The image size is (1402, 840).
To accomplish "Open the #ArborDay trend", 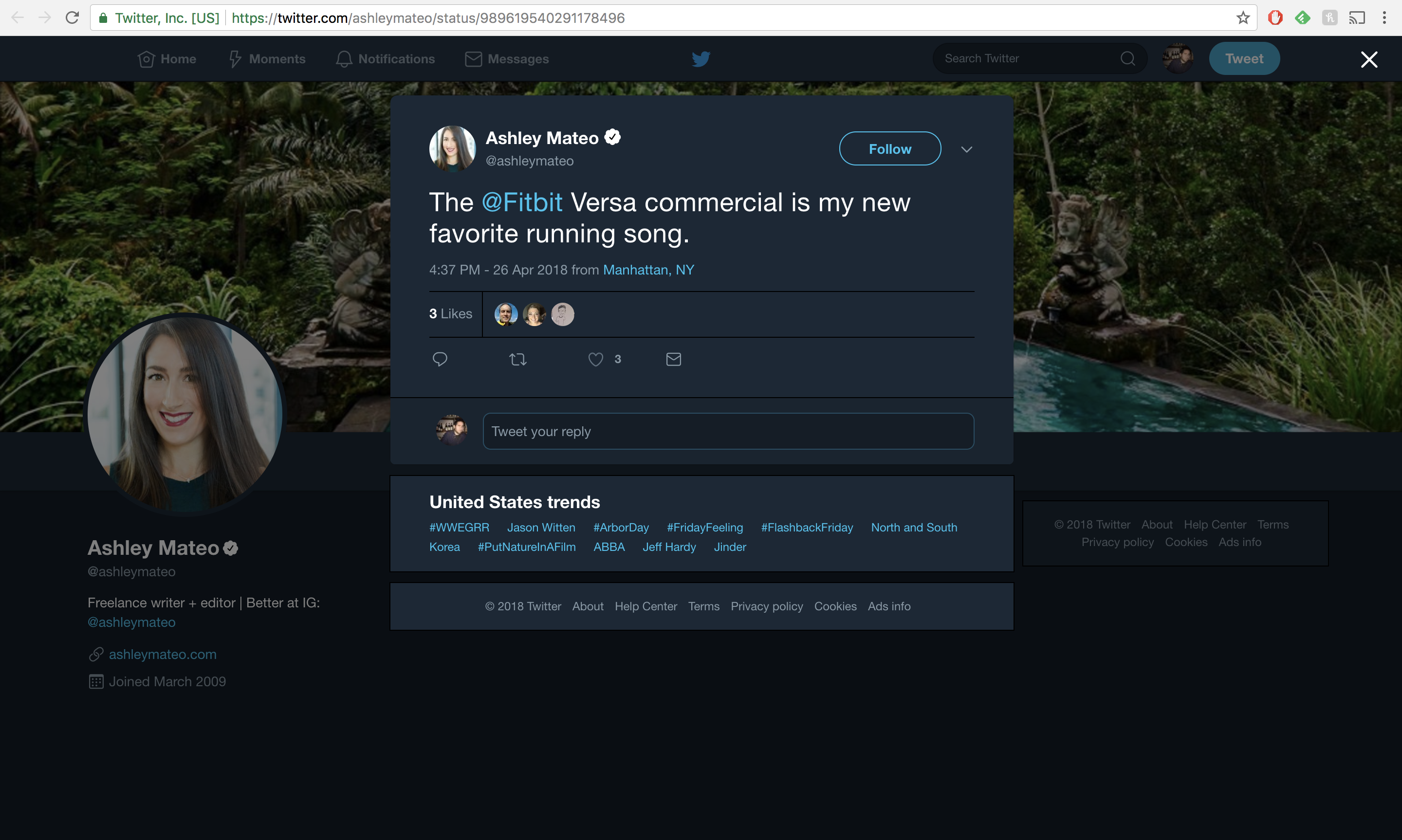I will [621, 528].
